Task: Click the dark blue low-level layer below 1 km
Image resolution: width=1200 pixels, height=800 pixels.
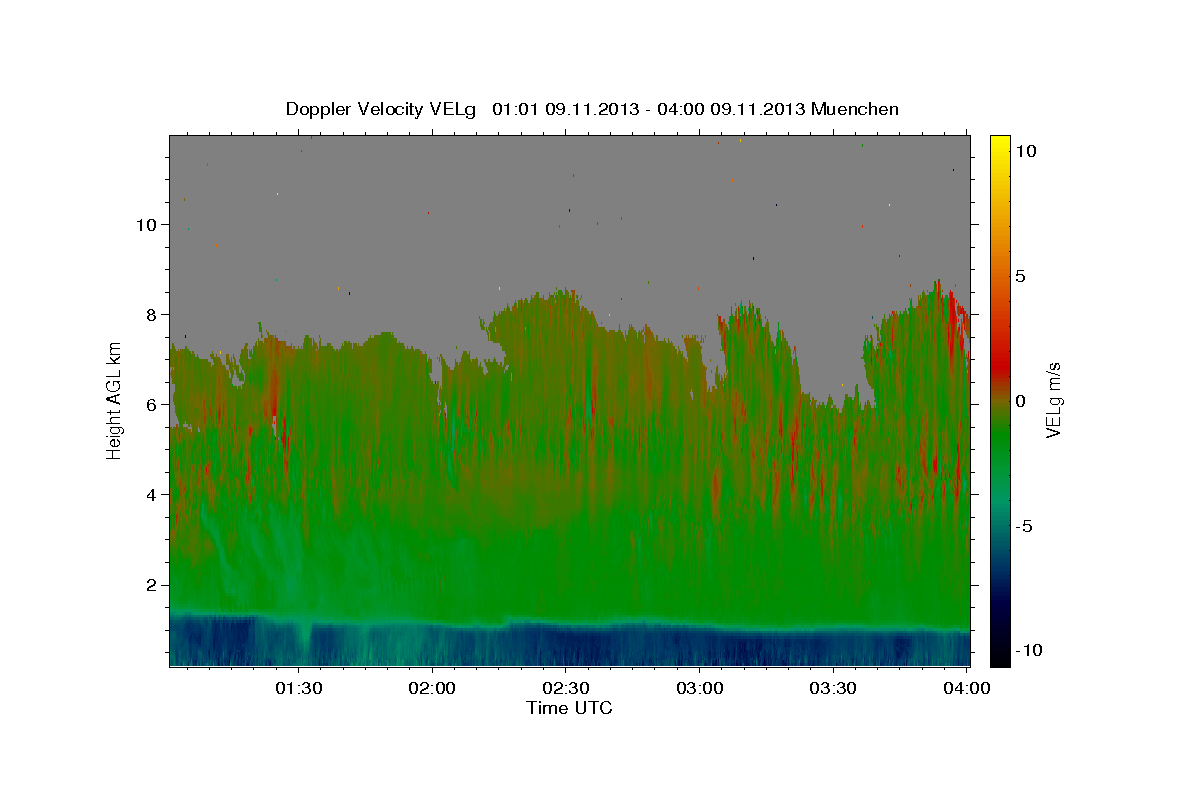Action: click(570, 645)
